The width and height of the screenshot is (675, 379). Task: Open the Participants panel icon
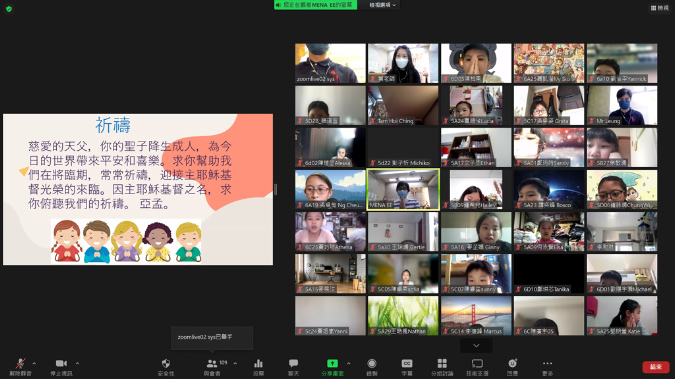click(x=212, y=363)
